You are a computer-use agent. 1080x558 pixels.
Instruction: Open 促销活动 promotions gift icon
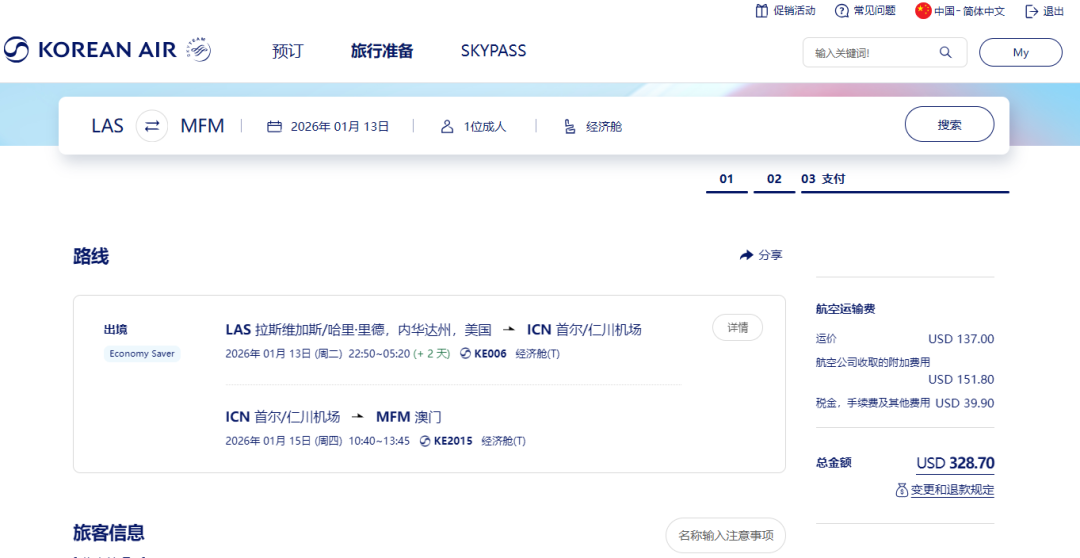click(x=762, y=11)
